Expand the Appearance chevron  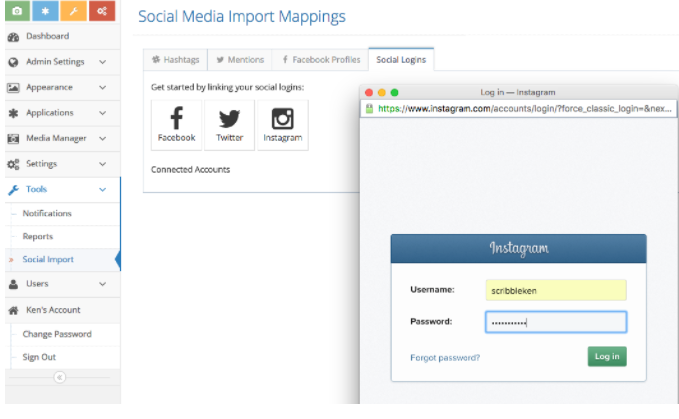pos(103,87)
